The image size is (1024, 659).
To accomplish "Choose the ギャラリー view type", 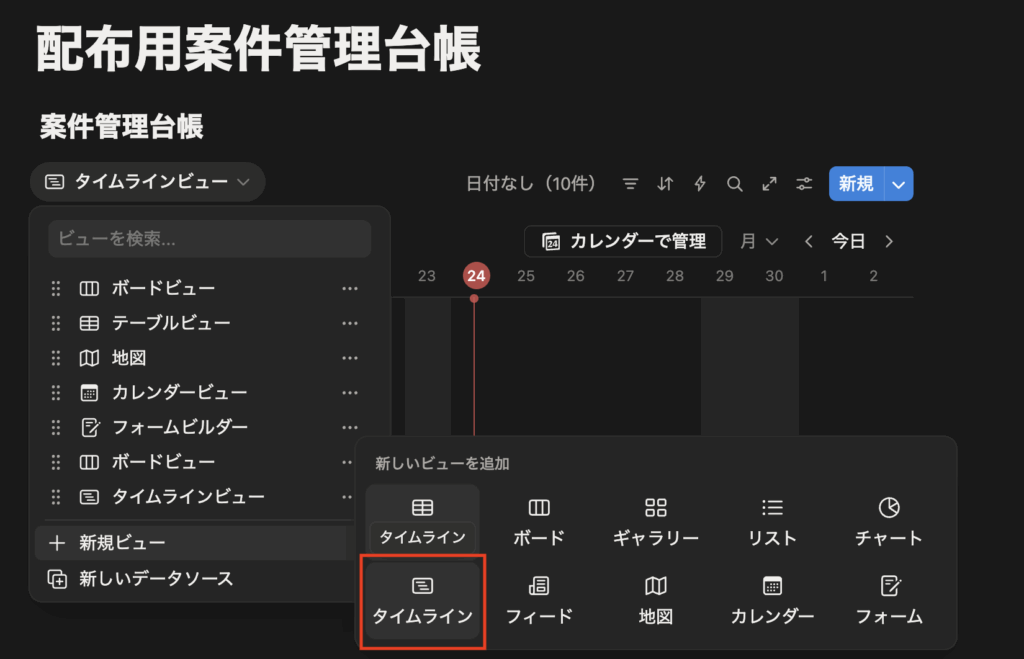I will pyautogui.click(x=655, y=522).
